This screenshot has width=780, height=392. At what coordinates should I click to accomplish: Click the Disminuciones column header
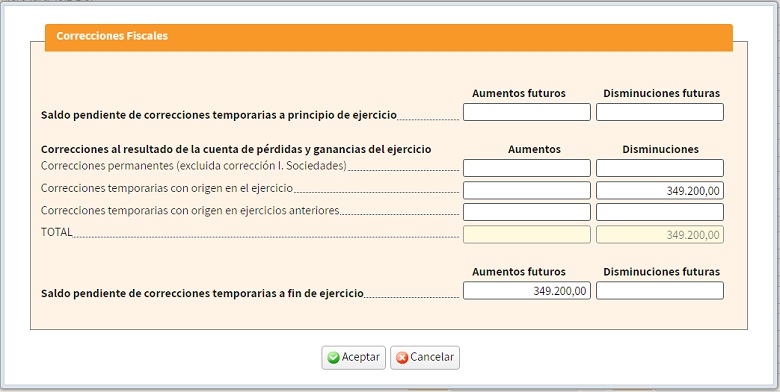[660, 149]
